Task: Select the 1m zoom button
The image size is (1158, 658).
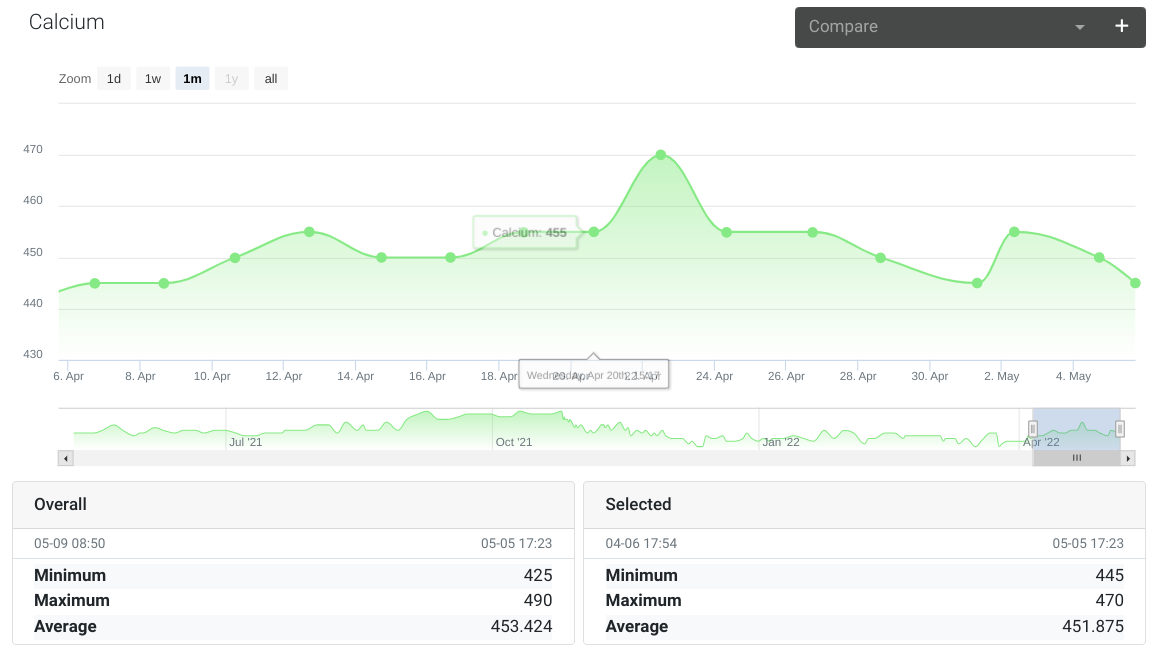Action: 192,79
